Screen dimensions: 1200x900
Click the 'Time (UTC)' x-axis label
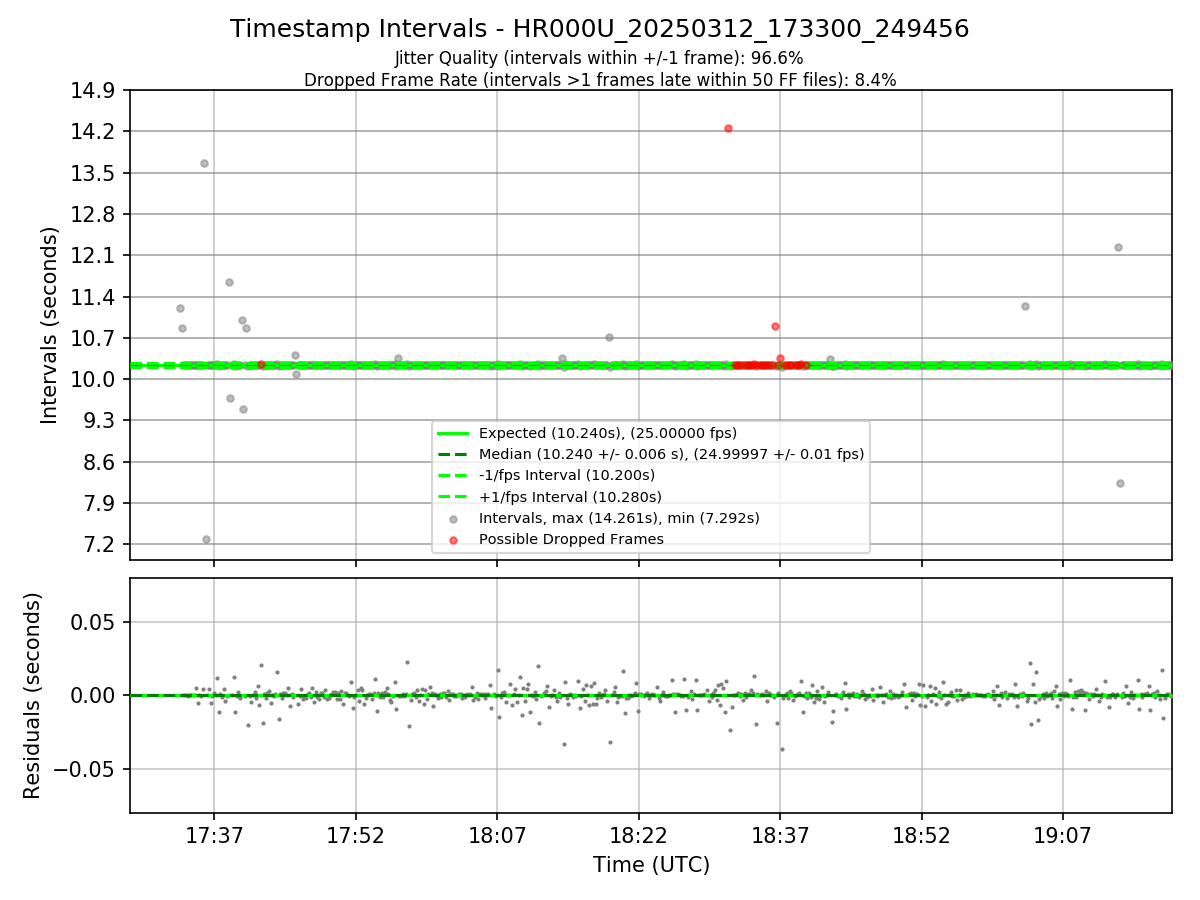[x=651, y=864]
